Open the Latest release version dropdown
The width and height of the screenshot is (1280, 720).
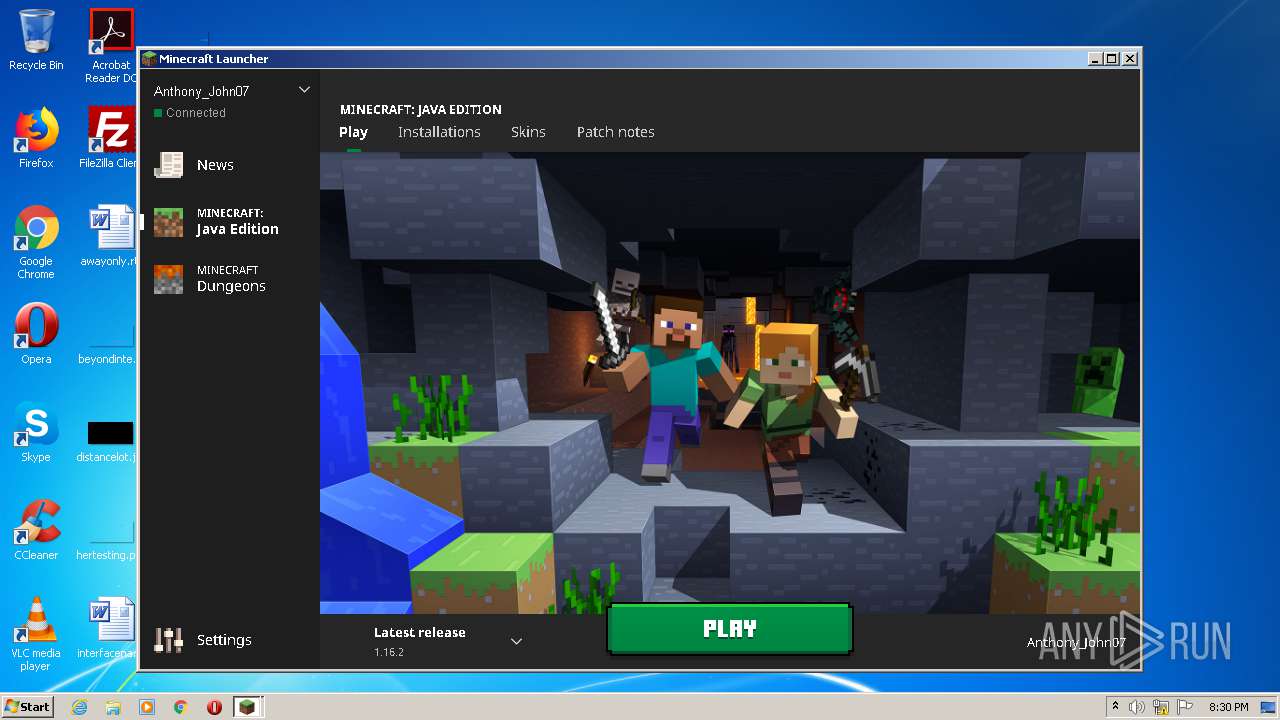(516, 641)
